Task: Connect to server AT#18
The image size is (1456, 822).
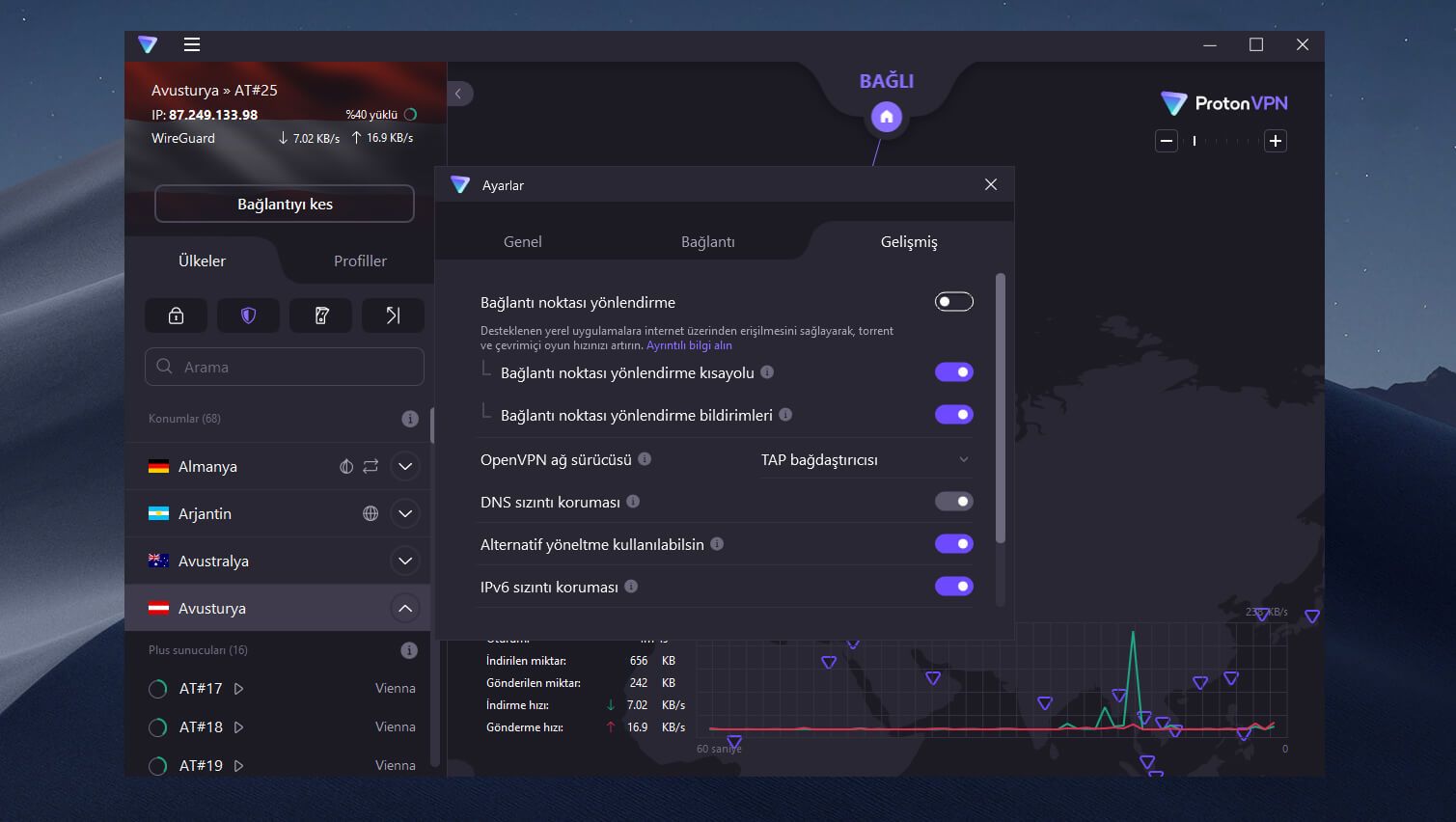Action: click(x=201, y=727)
